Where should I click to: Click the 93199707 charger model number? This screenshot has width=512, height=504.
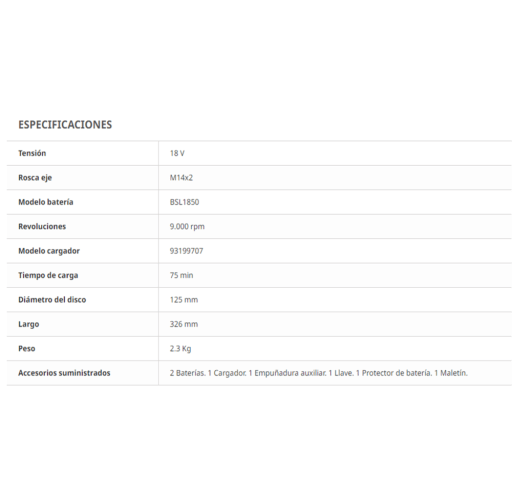[x=186, y=251]
